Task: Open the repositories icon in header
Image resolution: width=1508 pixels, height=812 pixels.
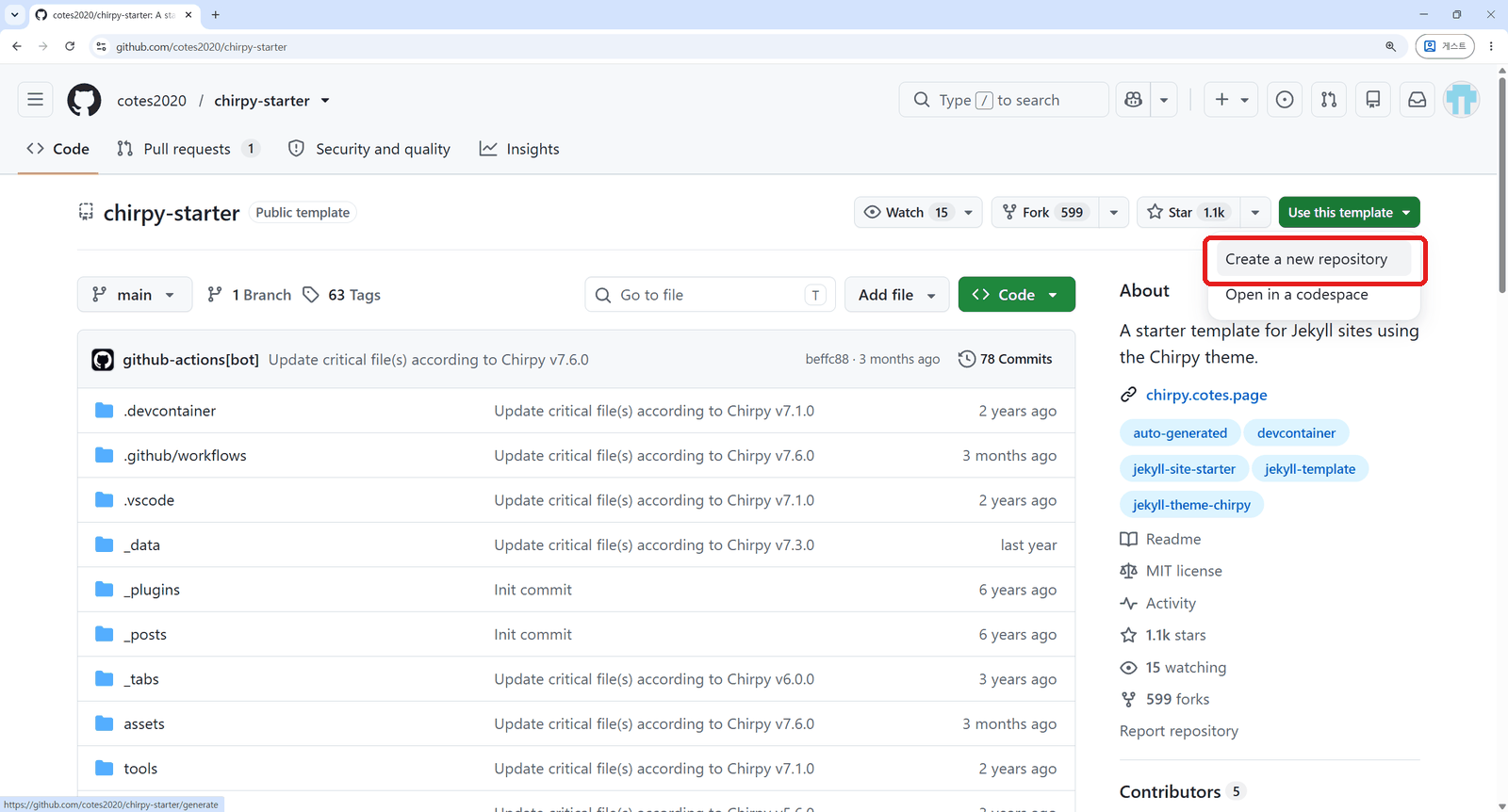Action: 1373,100
